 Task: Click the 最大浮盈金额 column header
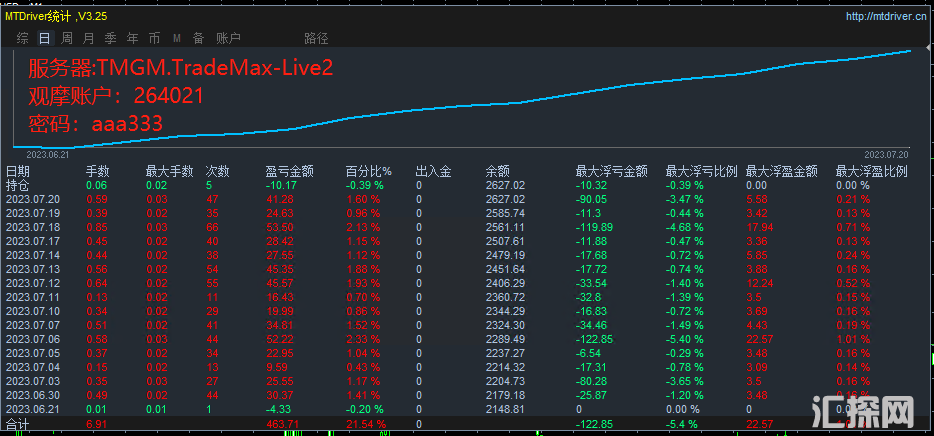point(782,172)
